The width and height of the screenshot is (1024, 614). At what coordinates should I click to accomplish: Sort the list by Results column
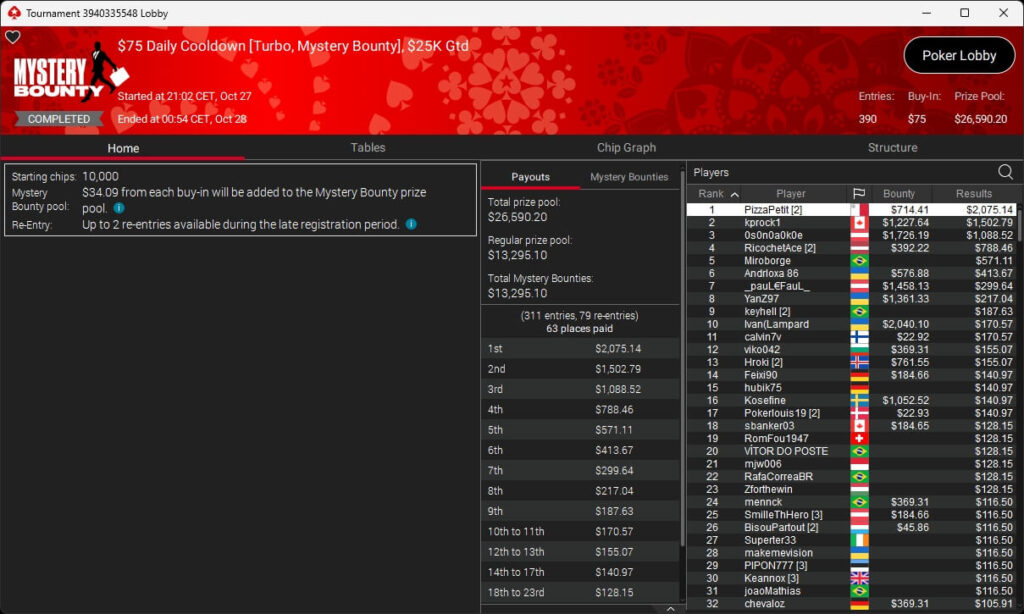tap(973, 193)
